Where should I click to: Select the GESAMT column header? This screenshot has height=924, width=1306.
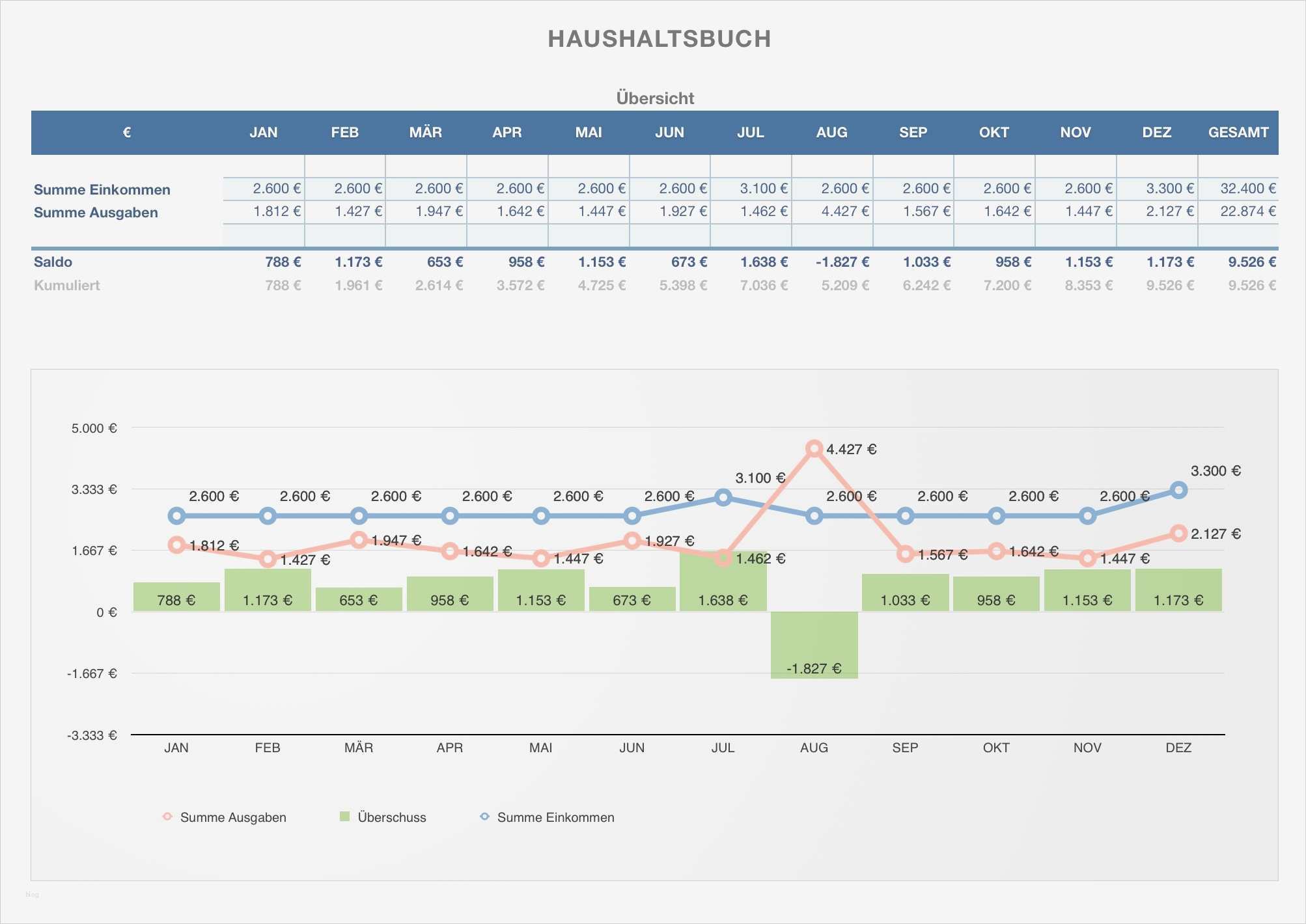coord(1238,132)
